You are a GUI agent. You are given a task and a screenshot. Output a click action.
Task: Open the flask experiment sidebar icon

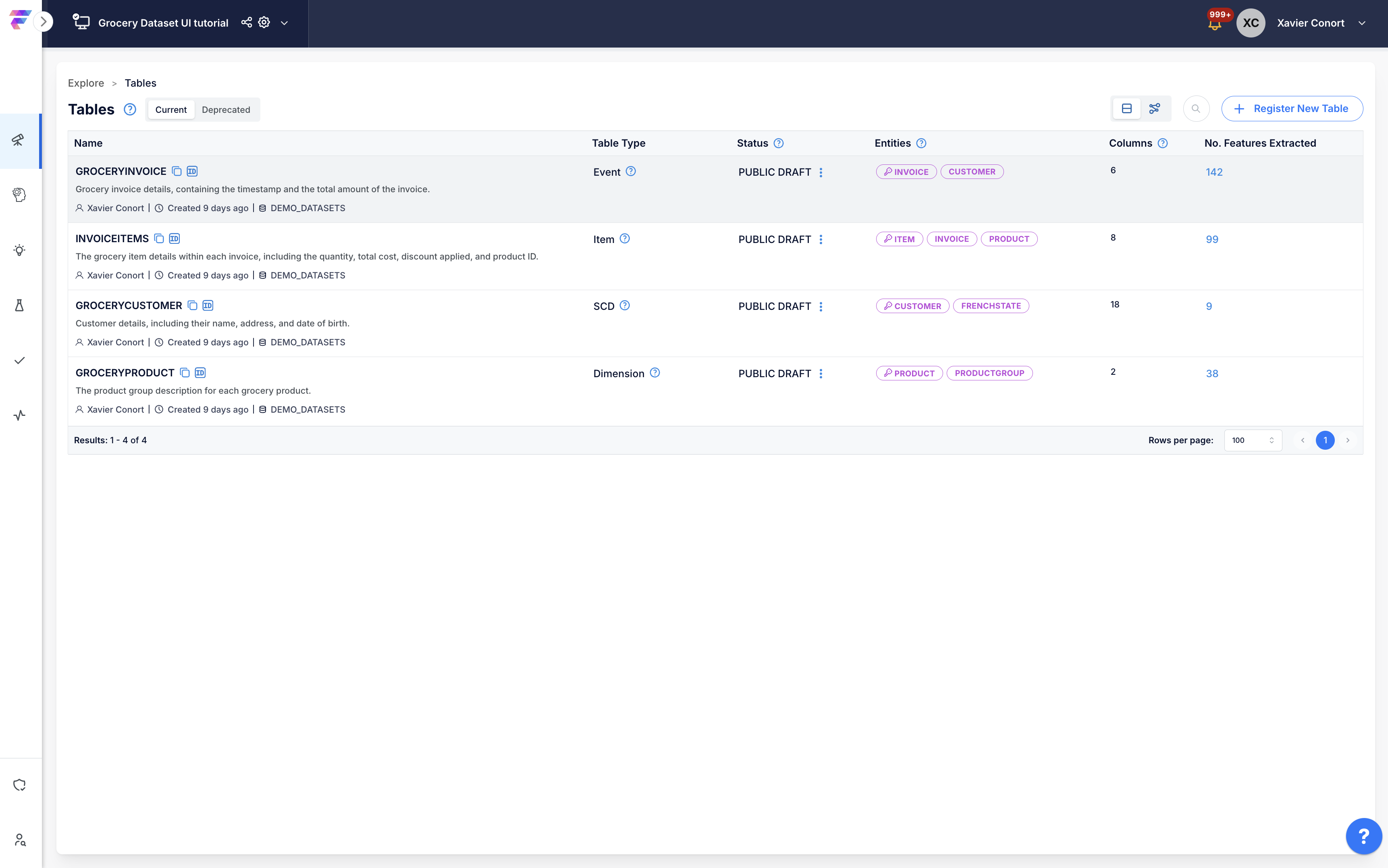[x=19, y=305]
